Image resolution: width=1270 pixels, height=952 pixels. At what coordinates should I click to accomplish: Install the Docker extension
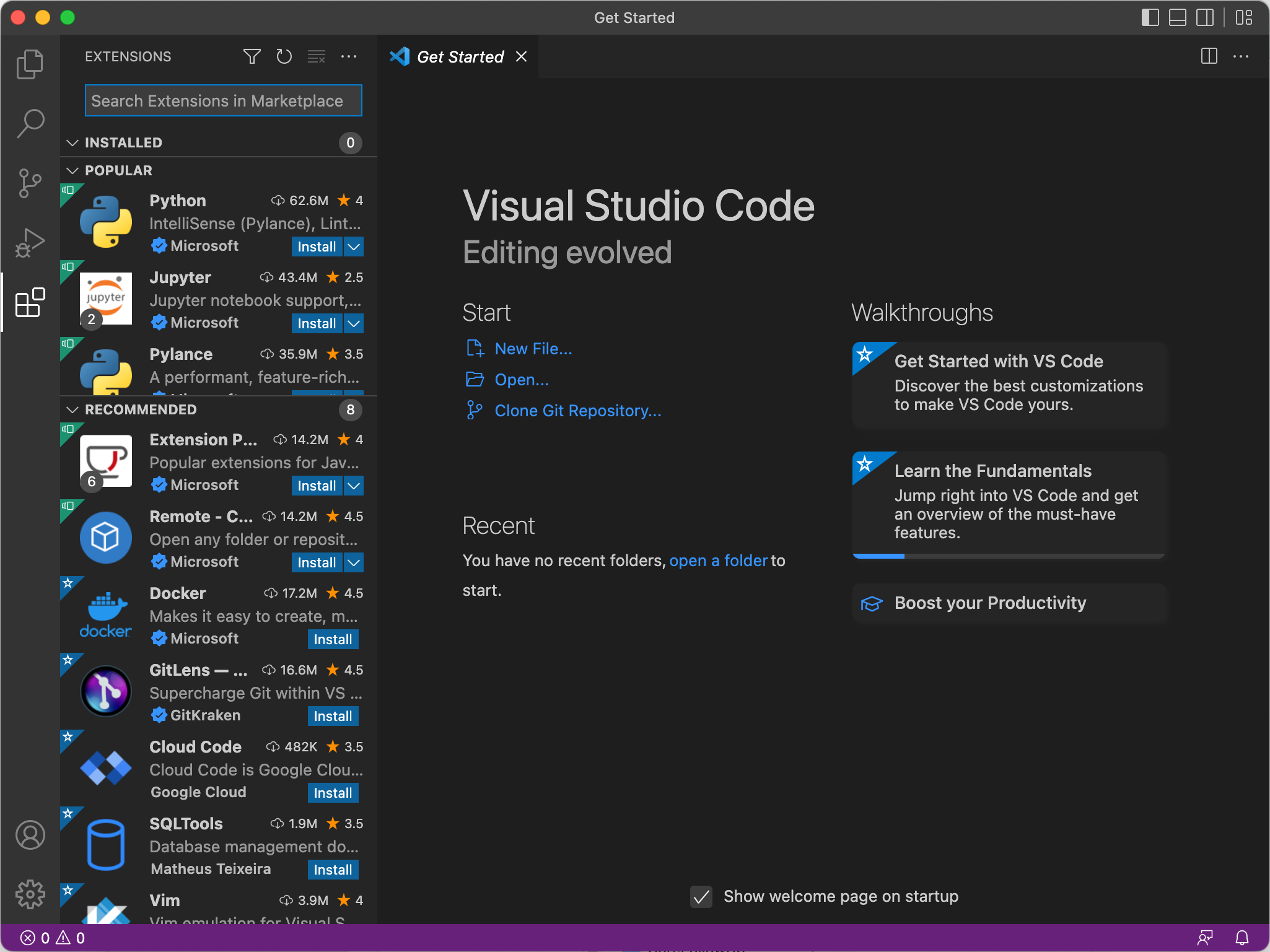[333, 639]
